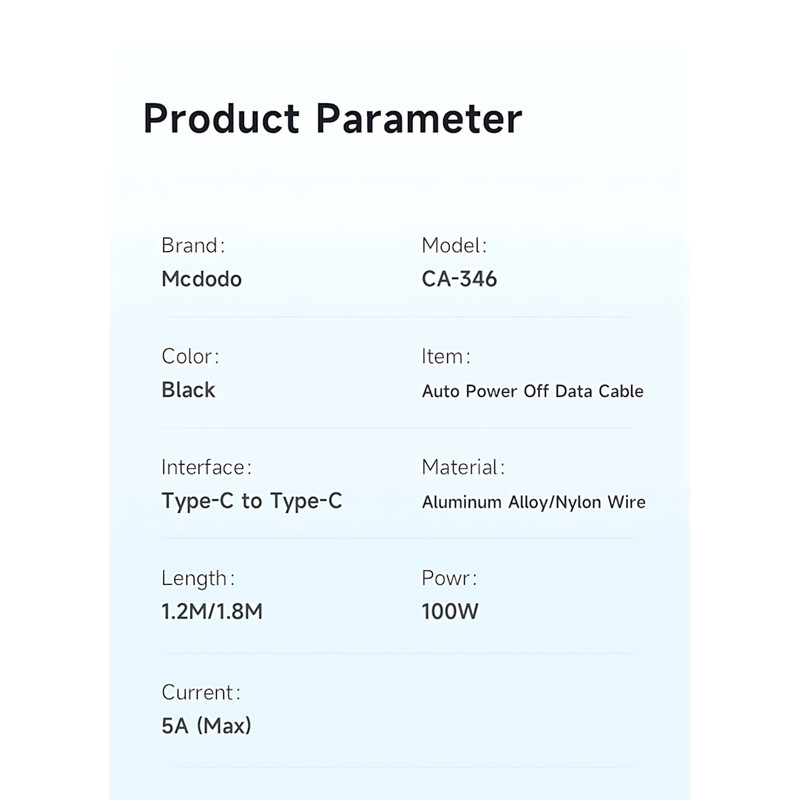Select "Auto Power Off Data Cable" text
The image size is (800, 800).
532,391
